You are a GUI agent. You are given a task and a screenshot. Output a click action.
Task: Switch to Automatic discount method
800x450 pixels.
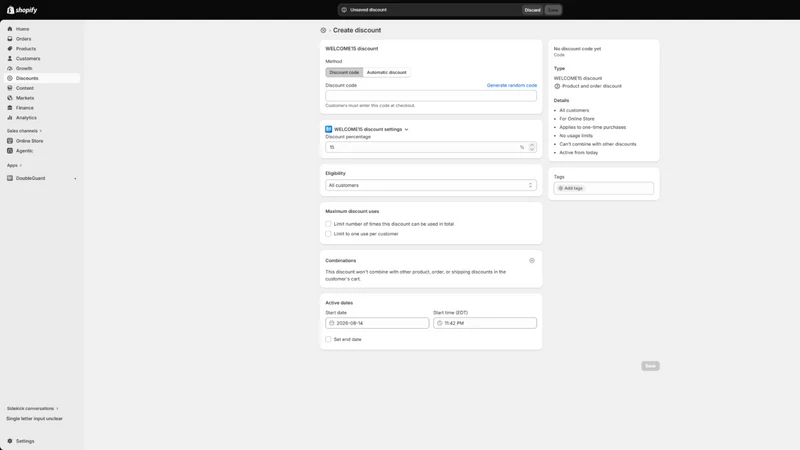[x=386, y=72]
